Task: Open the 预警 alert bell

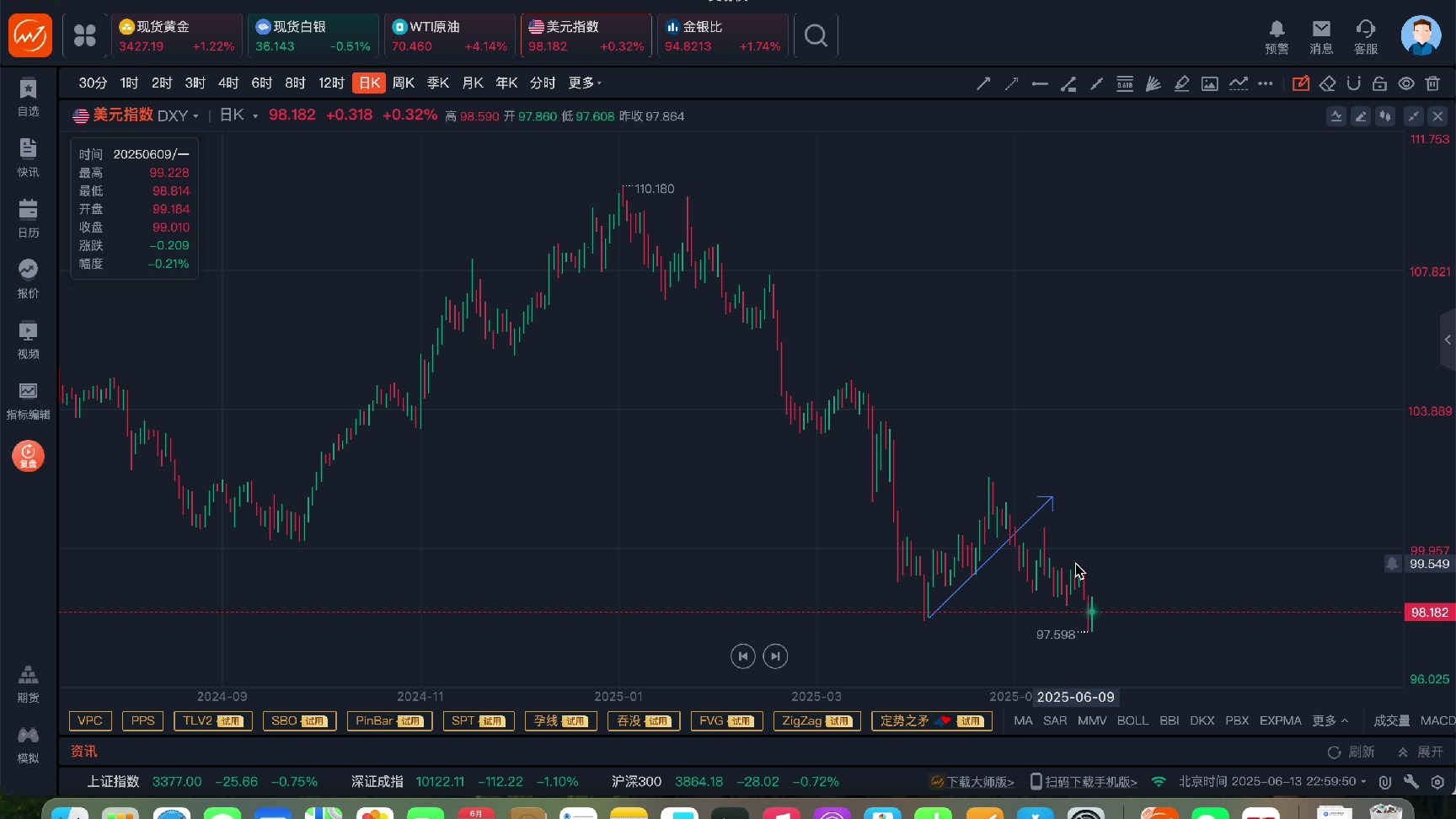Action: (x=1277, y=37)
